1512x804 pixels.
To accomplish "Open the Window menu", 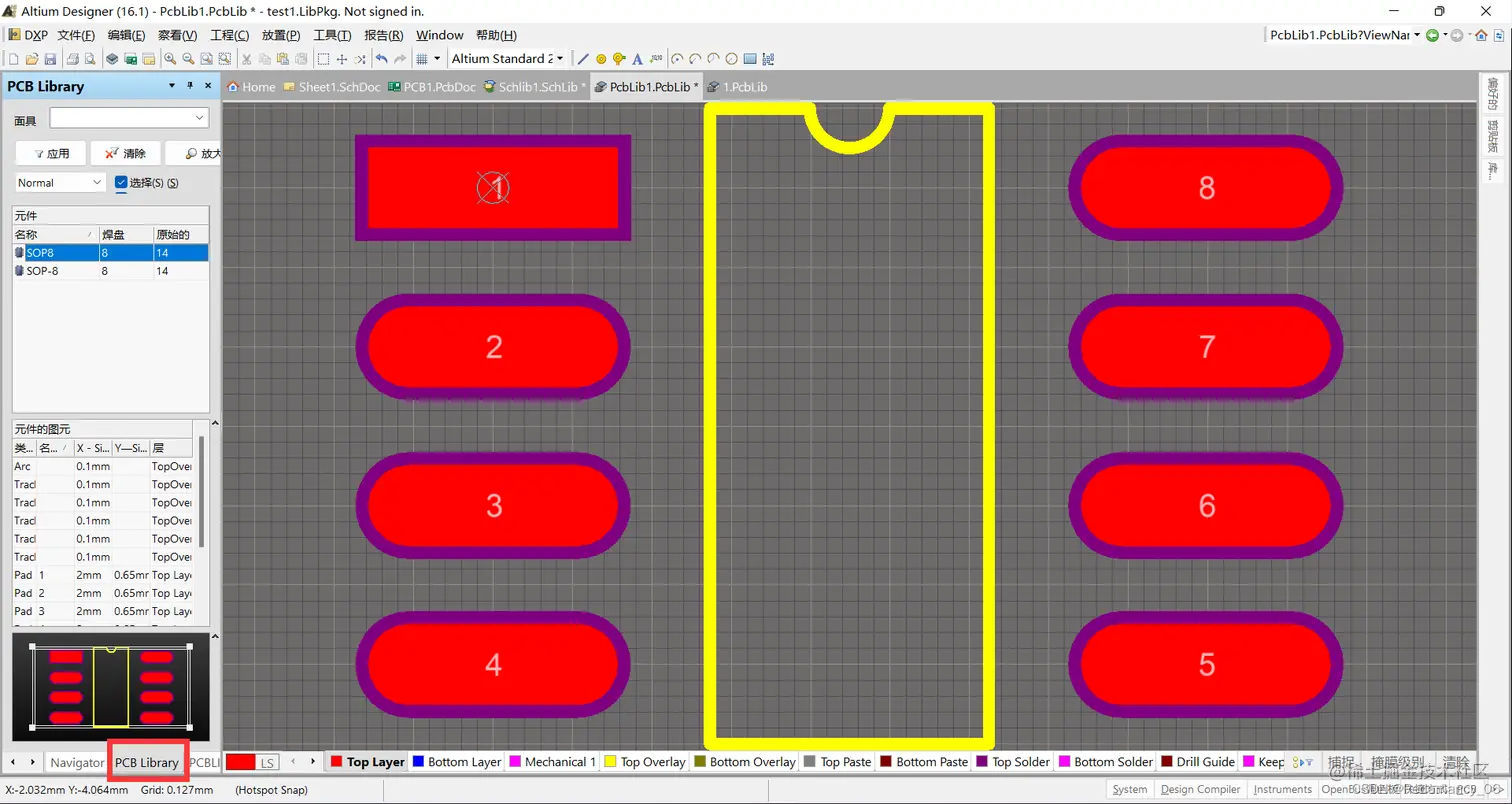I will pyautogui.click(x=439, y=35).
